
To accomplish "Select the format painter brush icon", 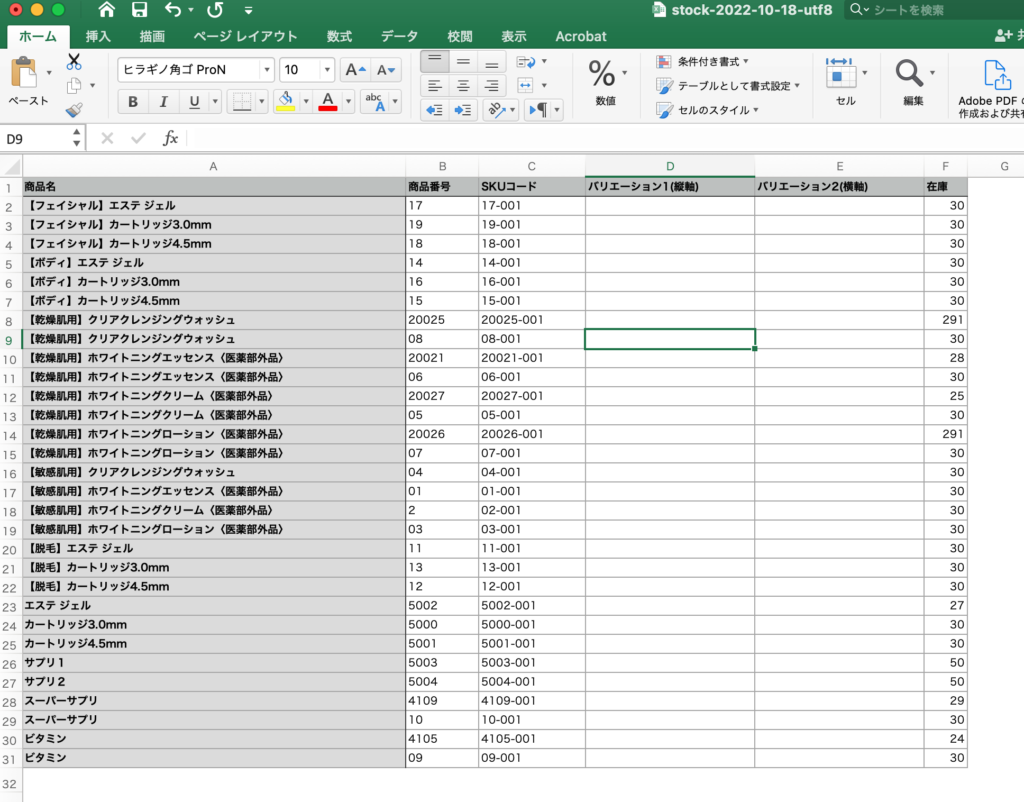I will coord(72,108).
